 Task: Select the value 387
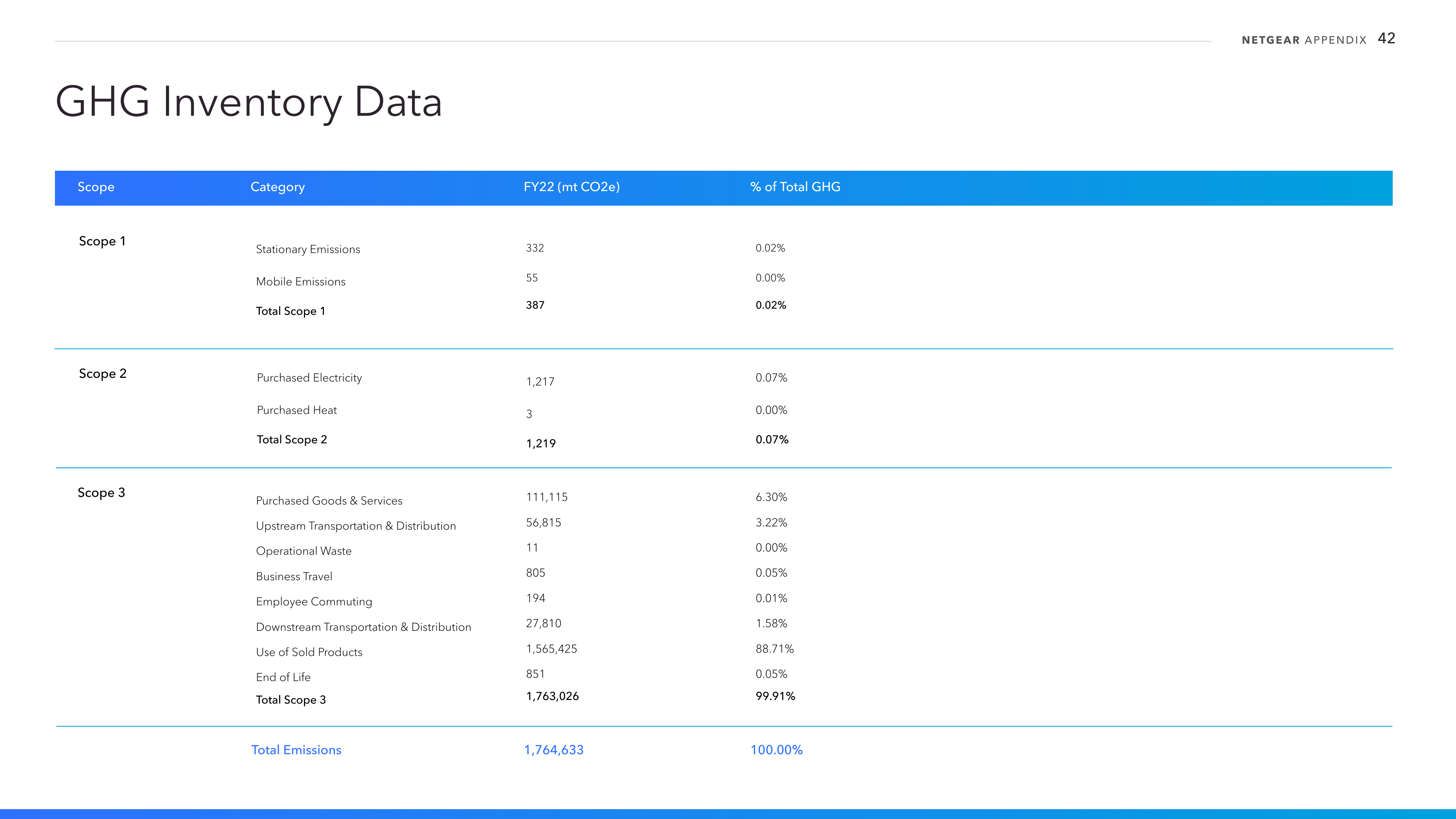535,305
